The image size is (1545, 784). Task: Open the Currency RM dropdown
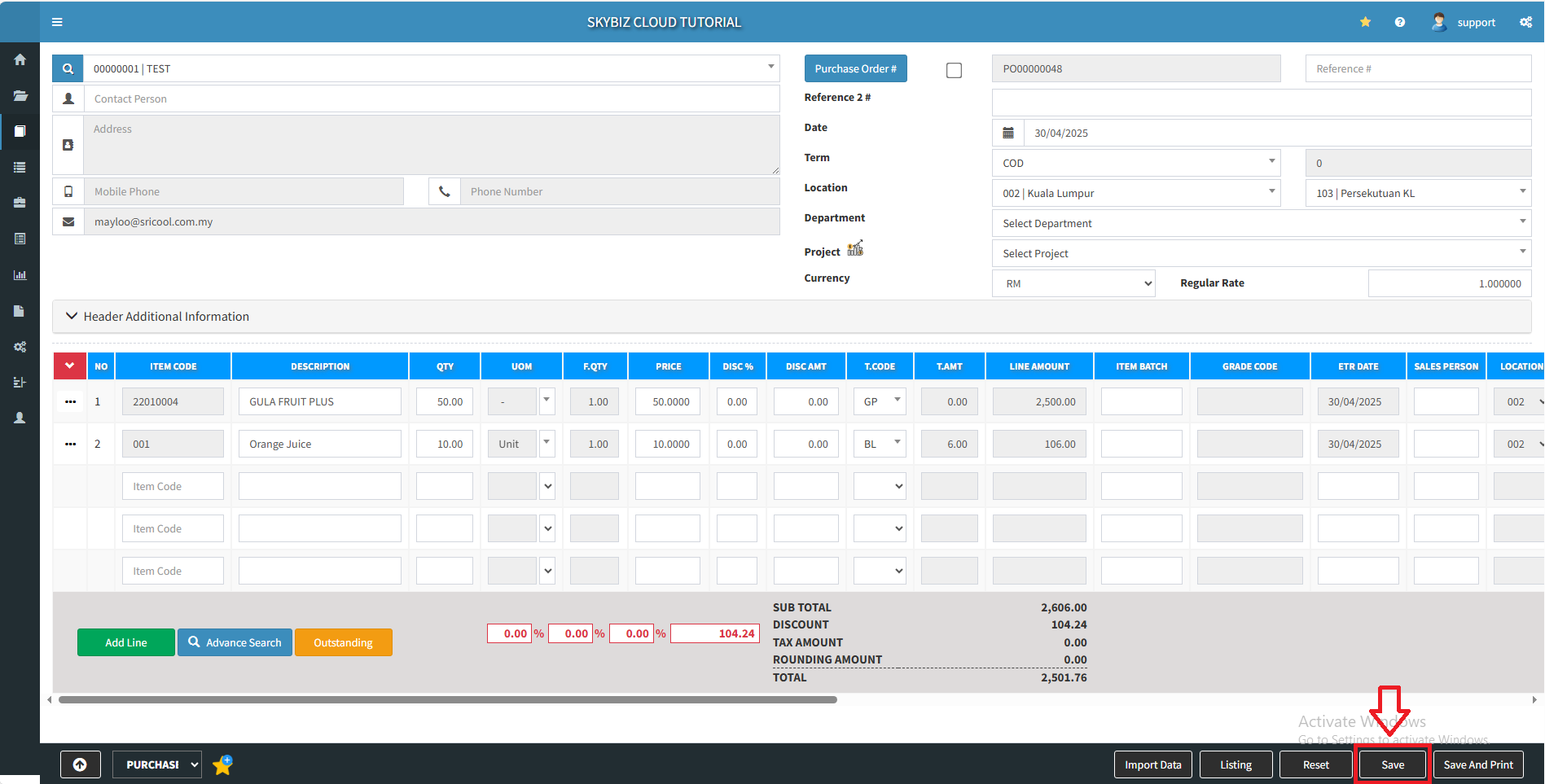click(1073, 283)
